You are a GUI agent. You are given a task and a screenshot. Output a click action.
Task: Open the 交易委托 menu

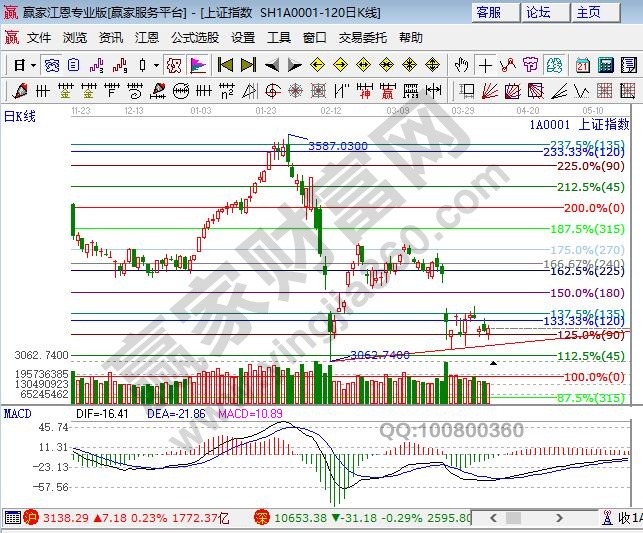coord(362,37)
